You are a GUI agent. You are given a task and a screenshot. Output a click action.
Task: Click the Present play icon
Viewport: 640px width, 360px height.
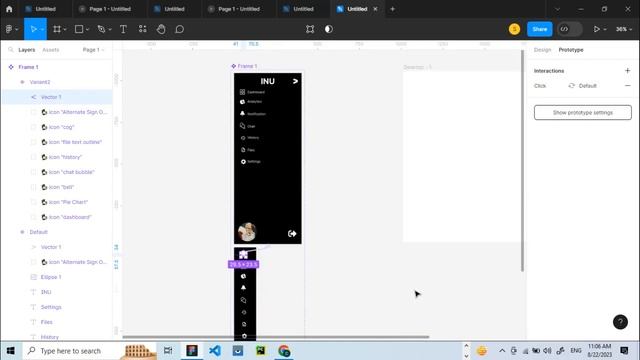click(x=597, y=29)
